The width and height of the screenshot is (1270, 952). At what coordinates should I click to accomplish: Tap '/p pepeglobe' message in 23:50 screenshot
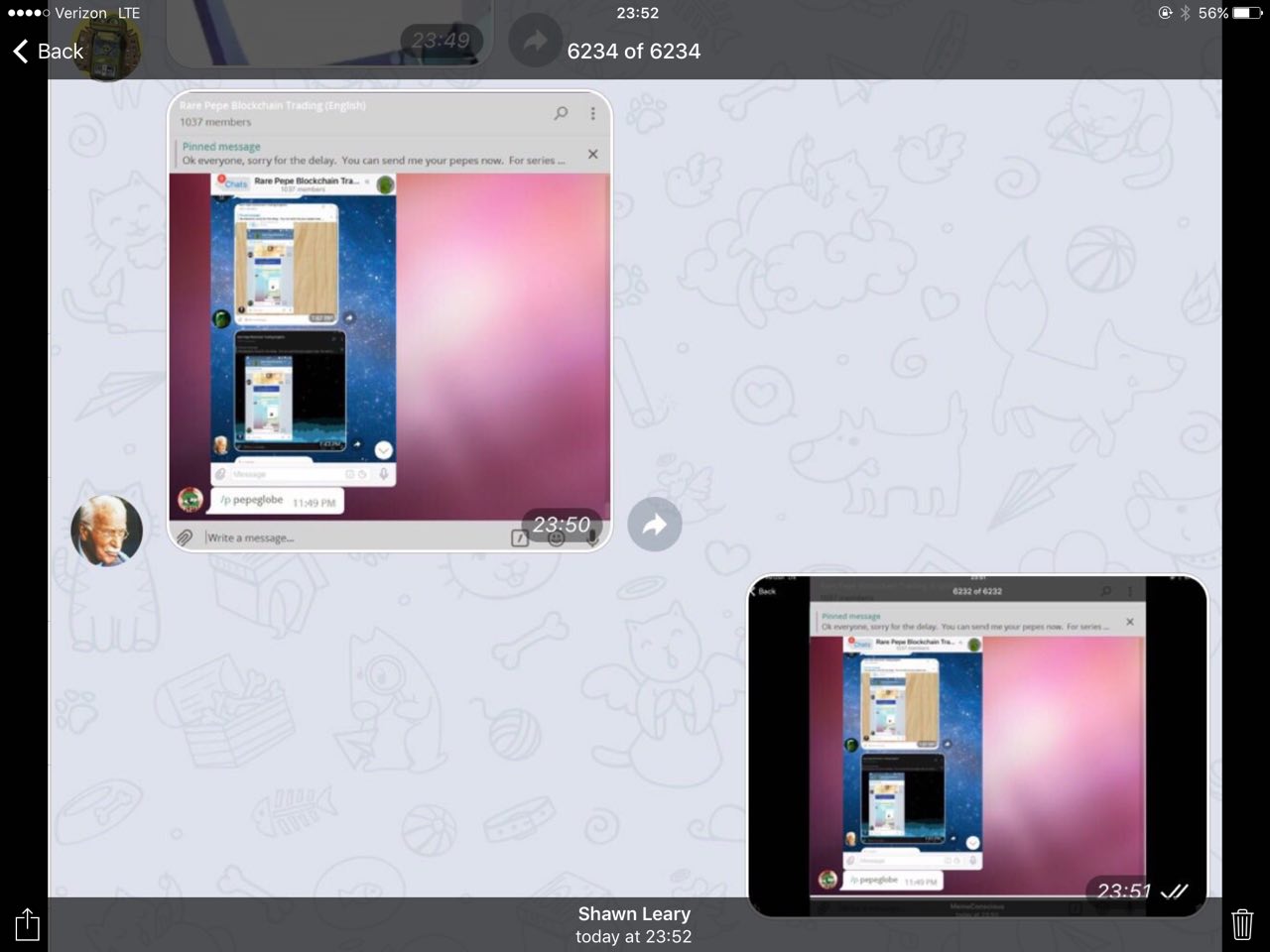point(277,501)
